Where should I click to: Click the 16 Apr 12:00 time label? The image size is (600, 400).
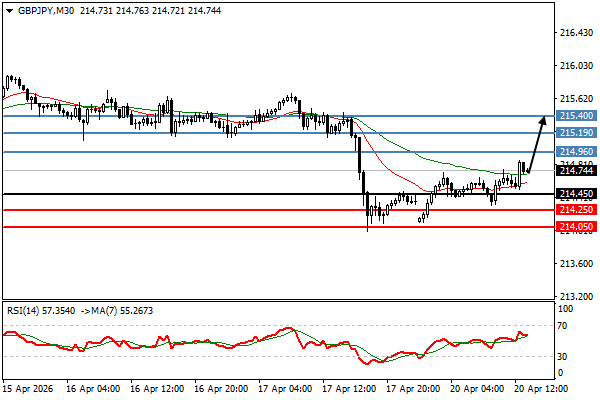click(157, 387)
